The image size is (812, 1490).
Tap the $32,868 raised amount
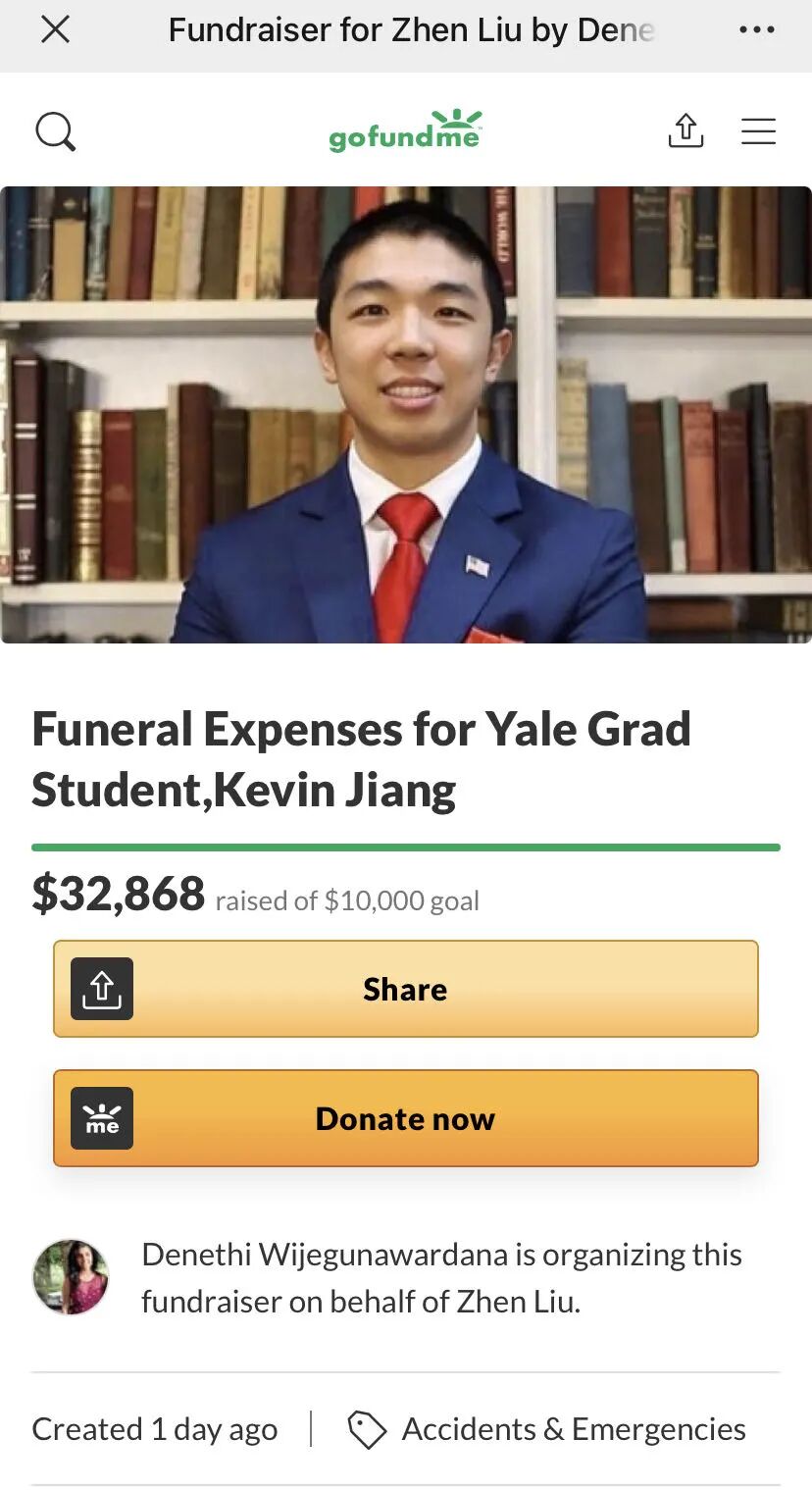[118, 894]
